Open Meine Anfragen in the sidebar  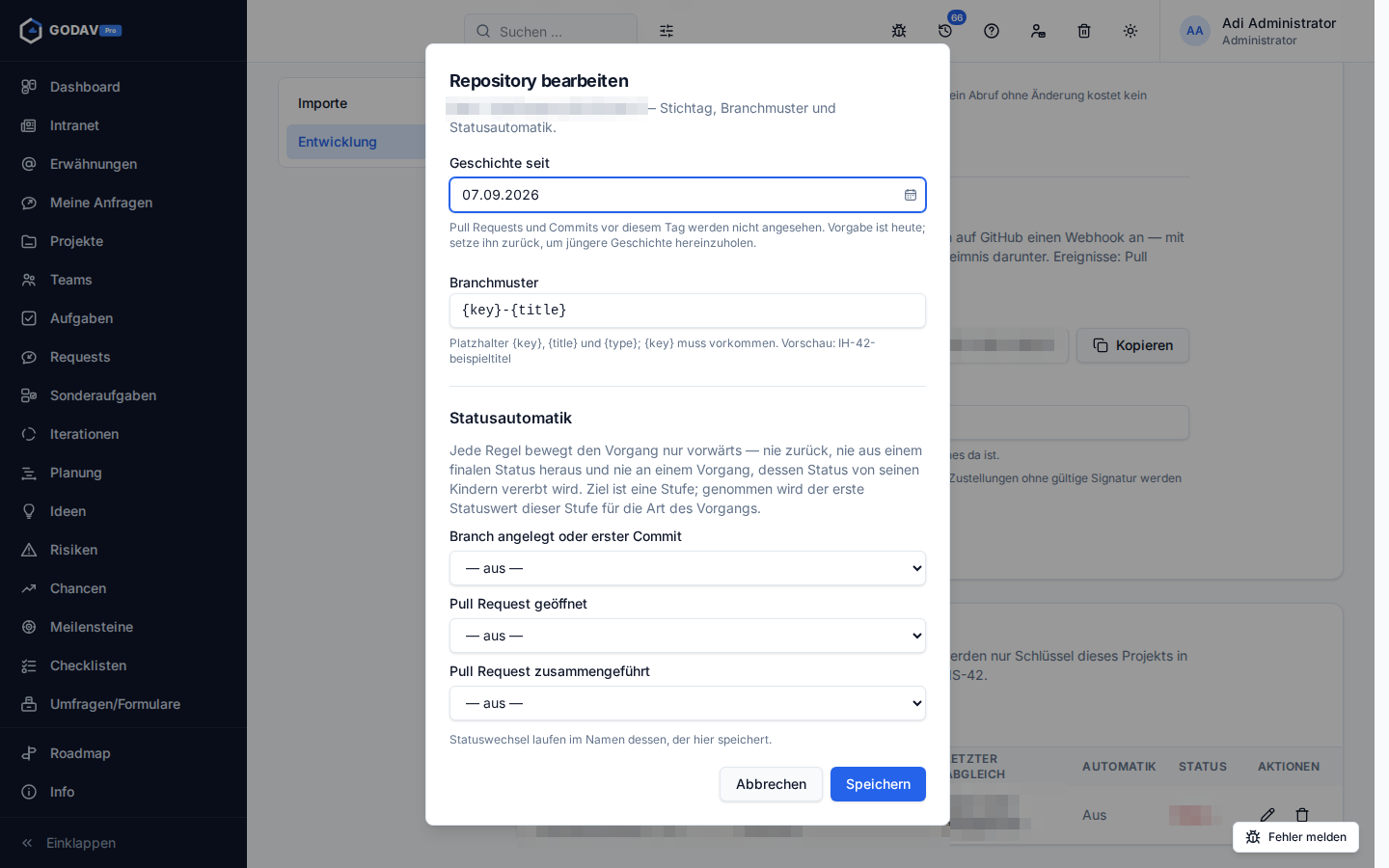coord(123,203)
